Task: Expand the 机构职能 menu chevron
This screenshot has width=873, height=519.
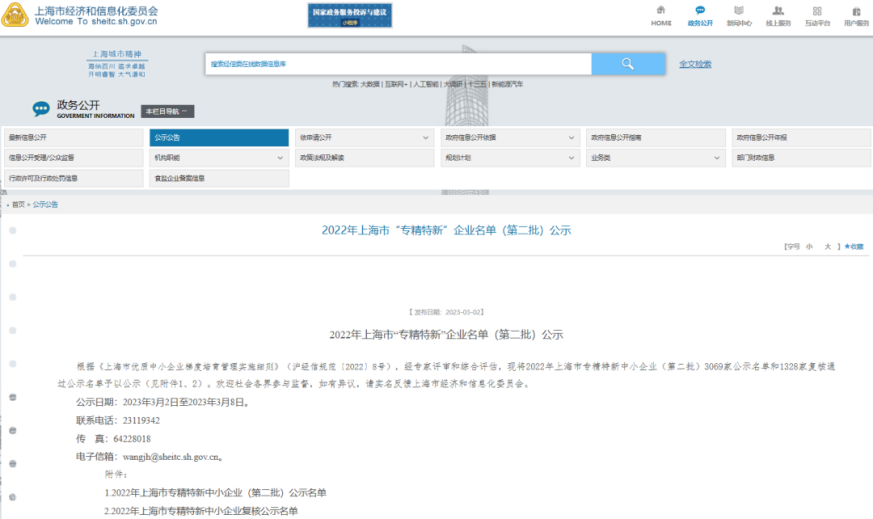Action: pyautogui.click(x=280, y=157)
